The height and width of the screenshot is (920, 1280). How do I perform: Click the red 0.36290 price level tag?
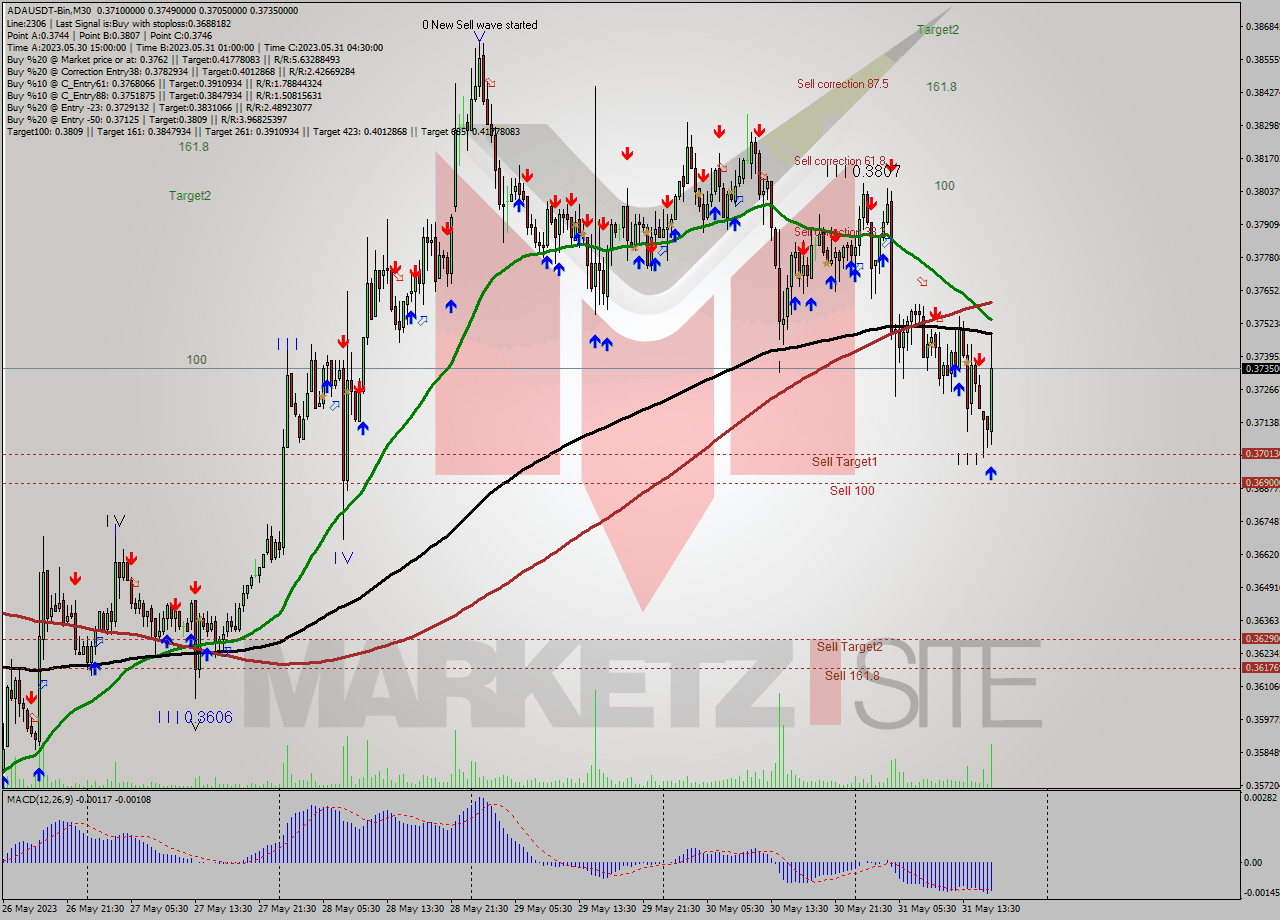click(1259, 638)
